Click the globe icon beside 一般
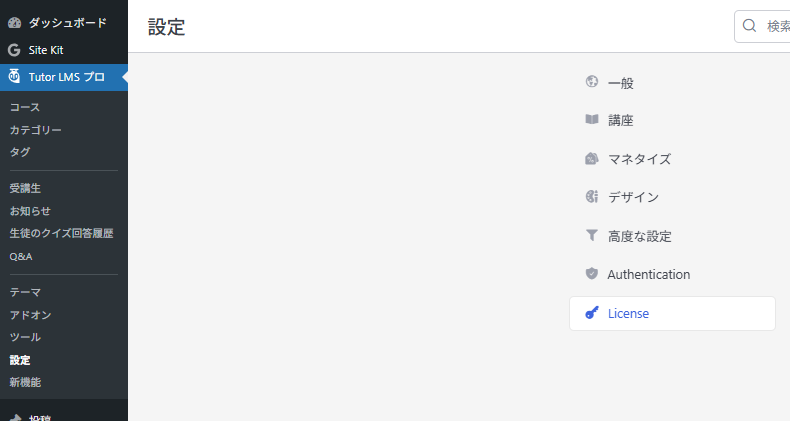This screenshot has height=421, width=790. click(592, 82)
